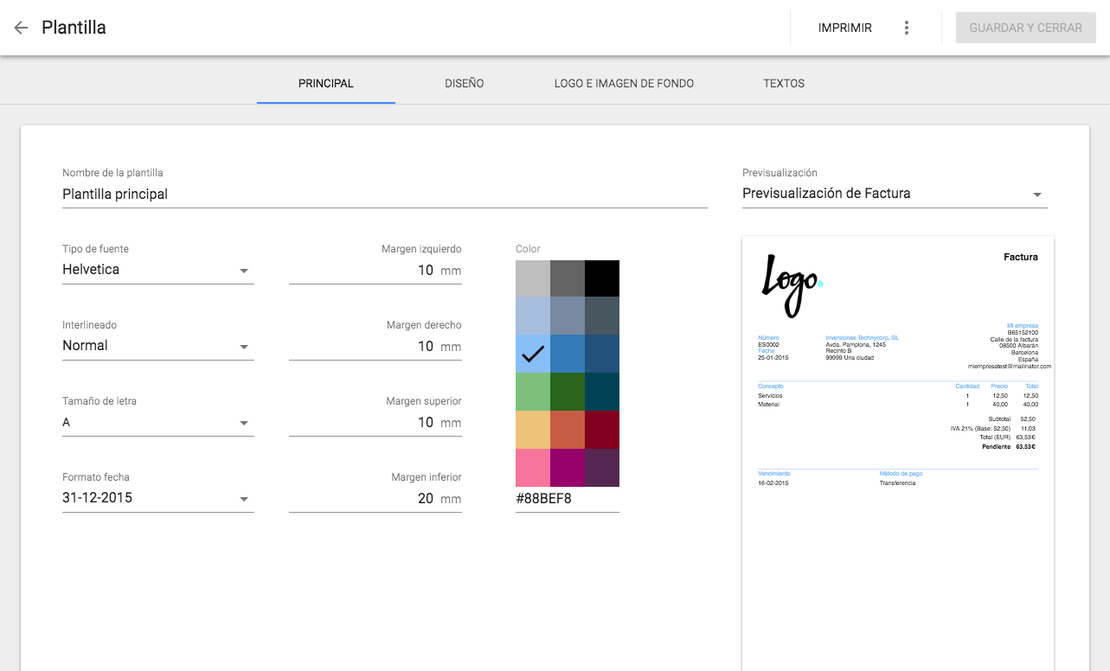The image size is (1110, 671).
Task: Select the pink color swatch
Action: 532,468
